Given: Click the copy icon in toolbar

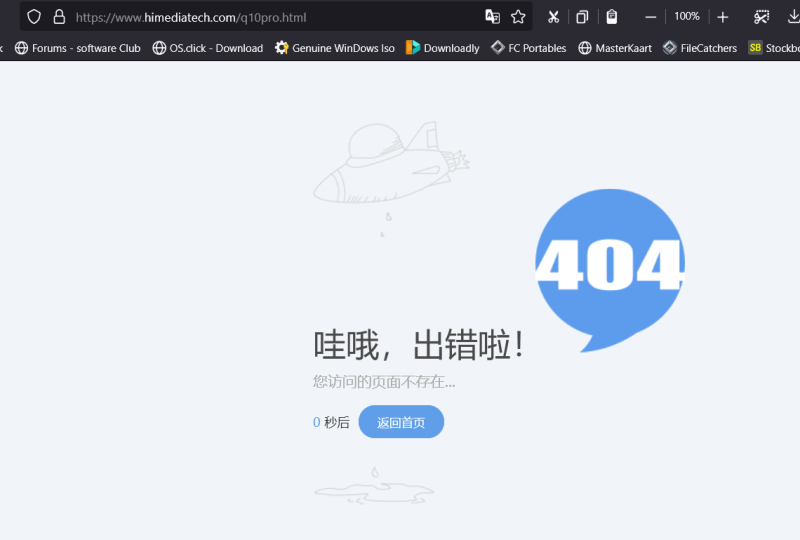Looking at the screenshot, I should 582,17.
